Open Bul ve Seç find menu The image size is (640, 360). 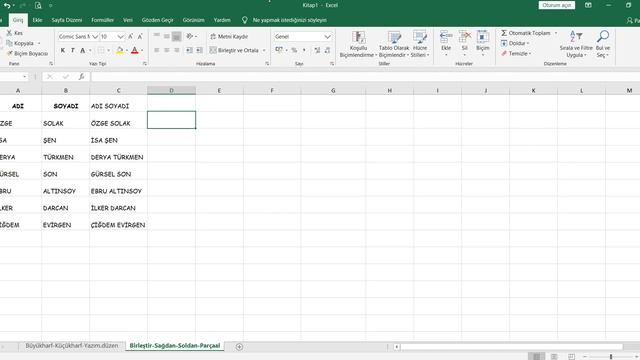click(x=602, y=44)
